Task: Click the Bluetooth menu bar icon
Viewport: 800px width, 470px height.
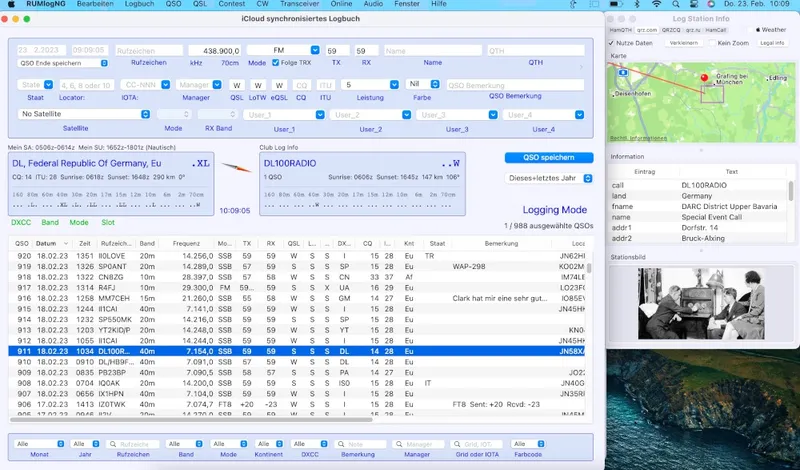Action: 637,4
